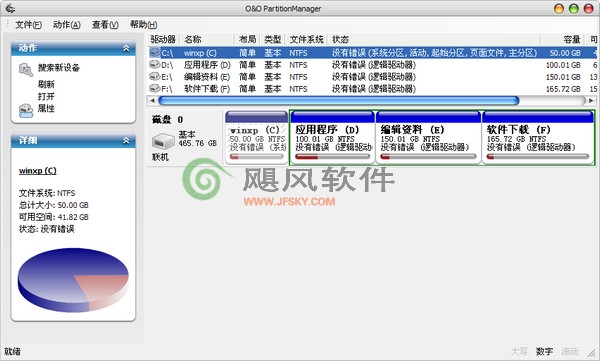Select the 应用程序 (D) name cell
Image resolution: width=600 pixels, height=361 pixels.
click(x=207, y=65)
